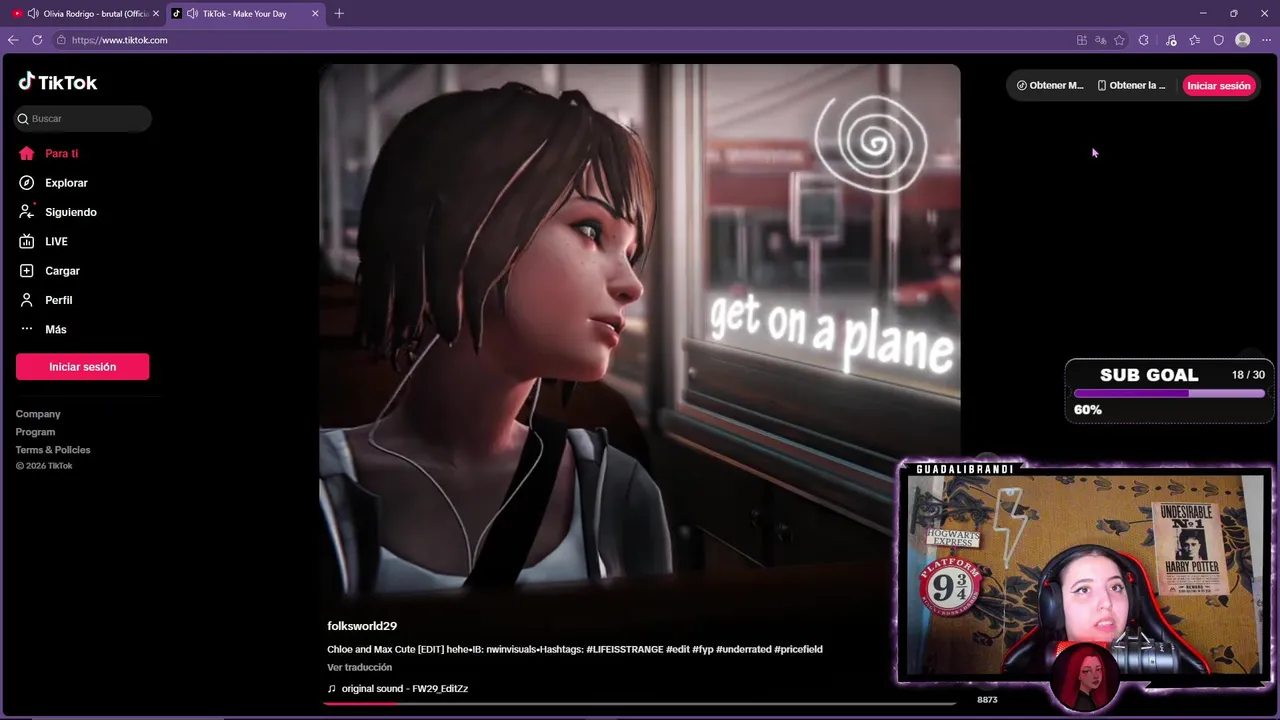Click the Perfil person icon

point(27,300)
